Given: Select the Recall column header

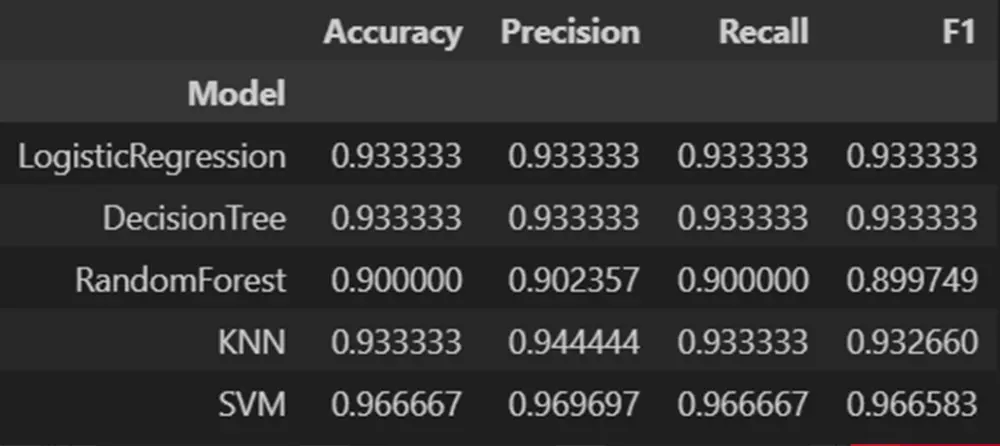Looking at the screenshot, I should (x=762, y=33).
